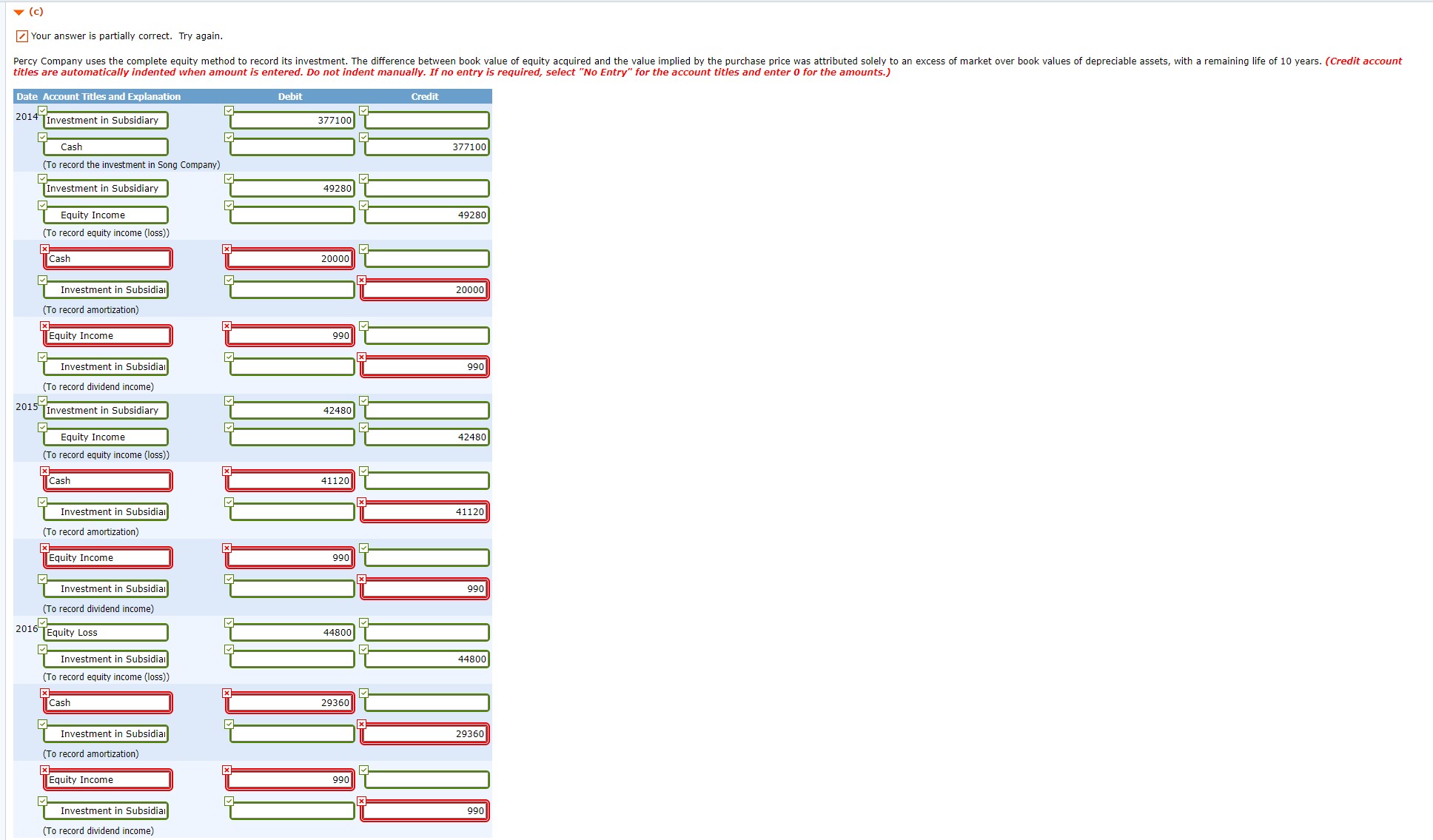Viewport: 1433px width, 840px height.
Task: Click green check icon beside 44800 debit
Action: pyautogui.click(x=229, y=622)
